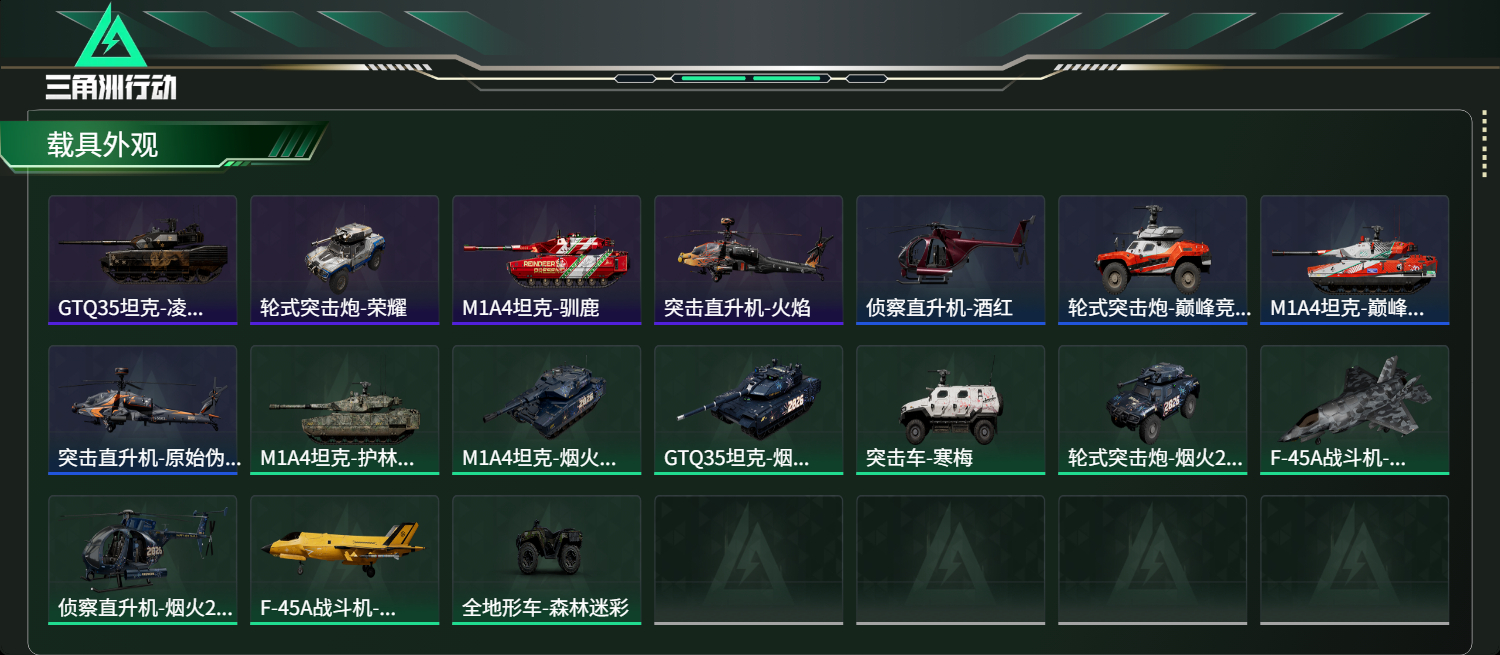Choose the M1A4坦克-巅峰 white-red tank

1354,260
